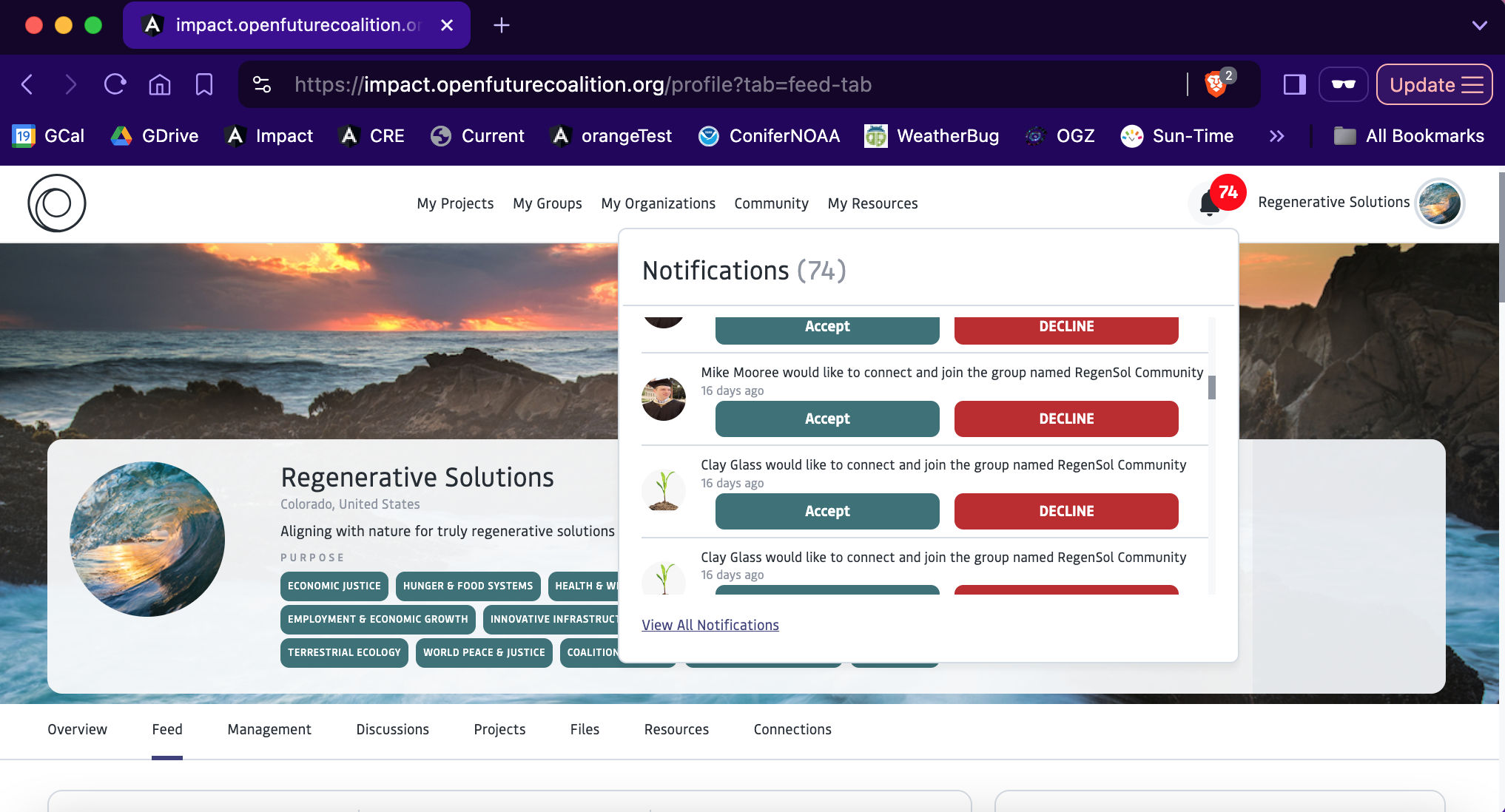Image resolution: width=1505 pixels, height=812 pixels.
Task: Open new browser tab plus button
Action: (502, 25)
